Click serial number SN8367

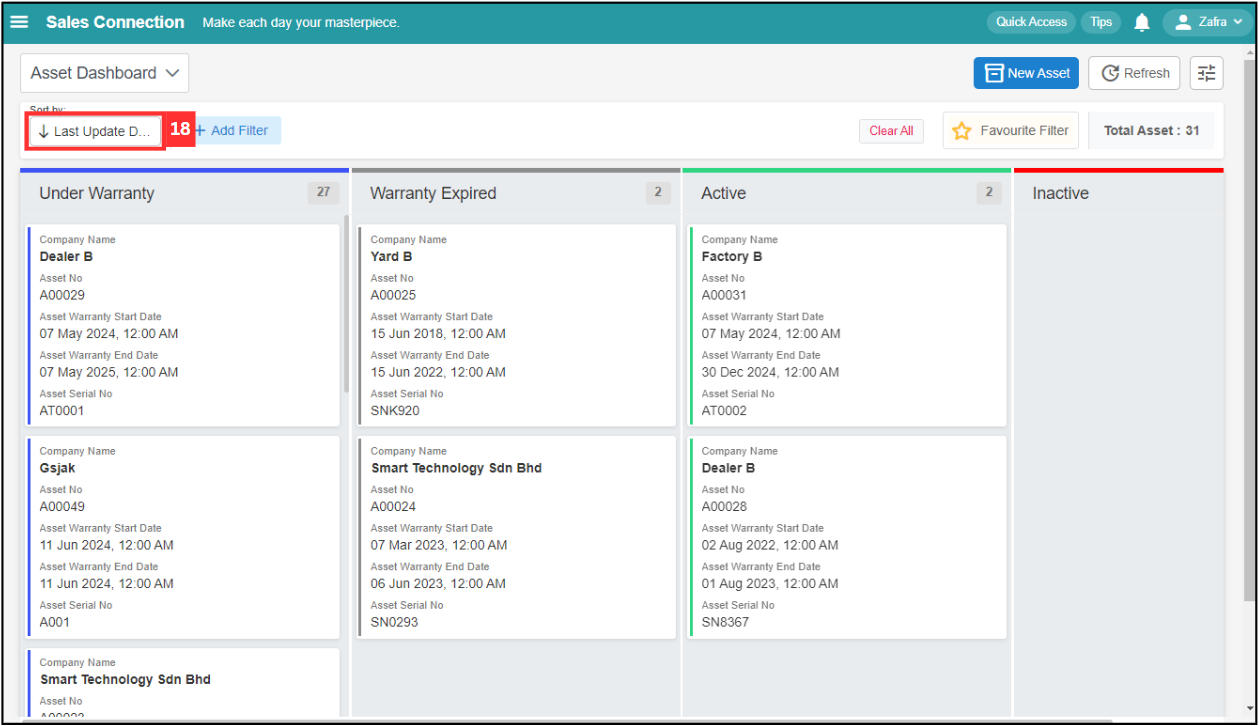point(725,622)
